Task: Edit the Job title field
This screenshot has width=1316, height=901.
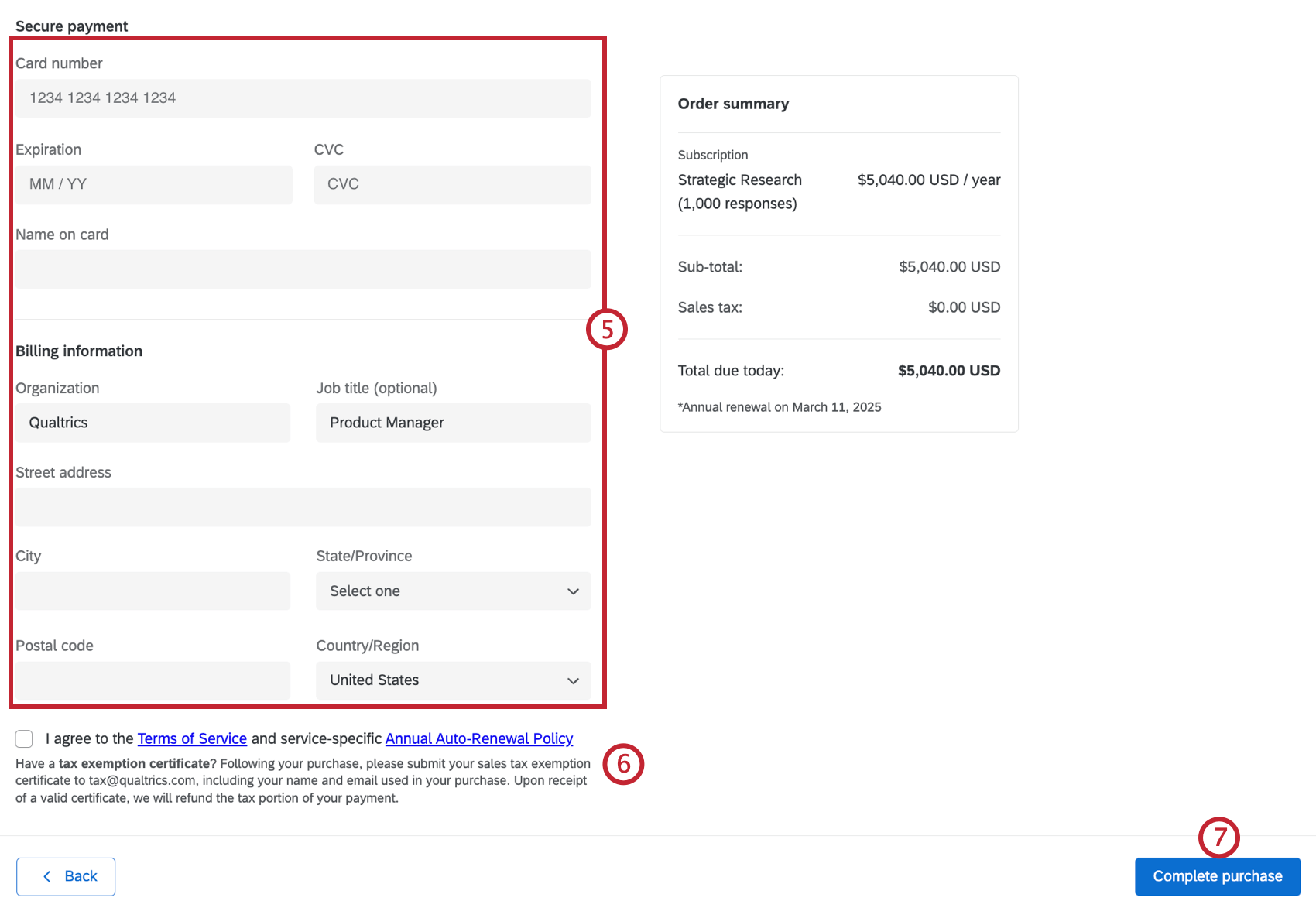Action: [454, 423]
